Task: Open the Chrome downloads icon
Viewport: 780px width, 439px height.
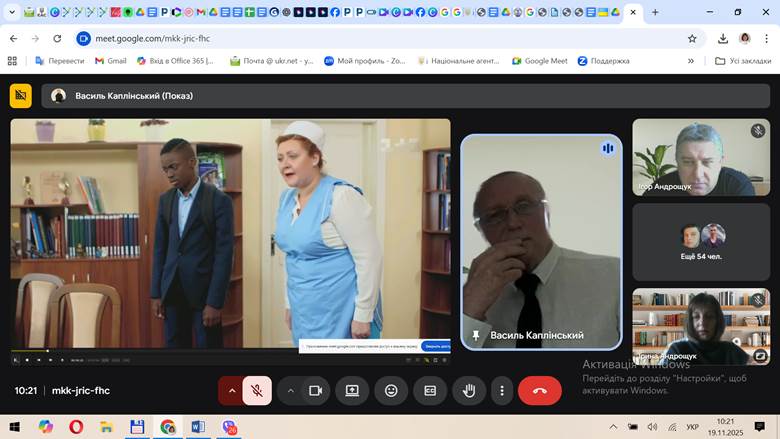Action: point(723,38)
